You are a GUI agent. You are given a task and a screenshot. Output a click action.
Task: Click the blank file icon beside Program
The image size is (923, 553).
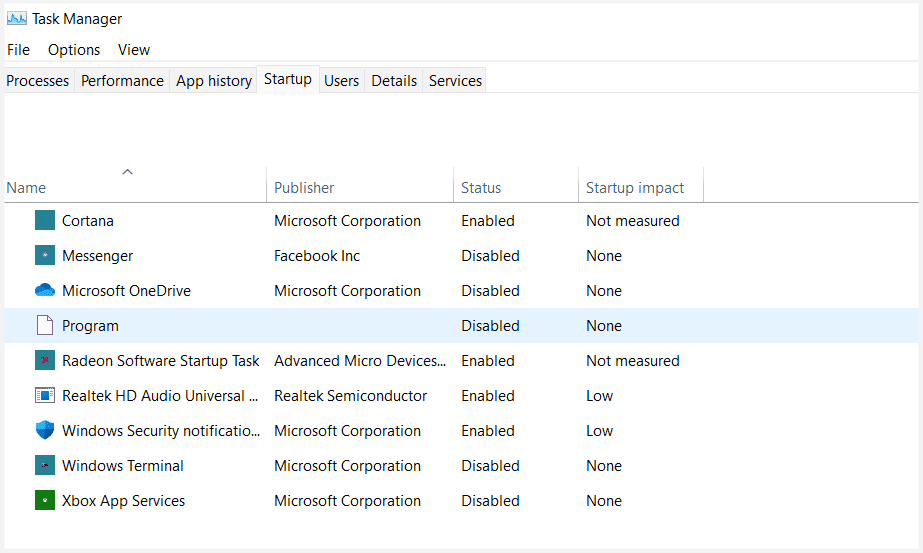[x=45, y=325]
